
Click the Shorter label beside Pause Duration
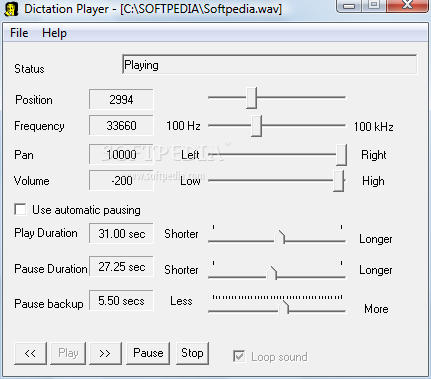point(181,270)
